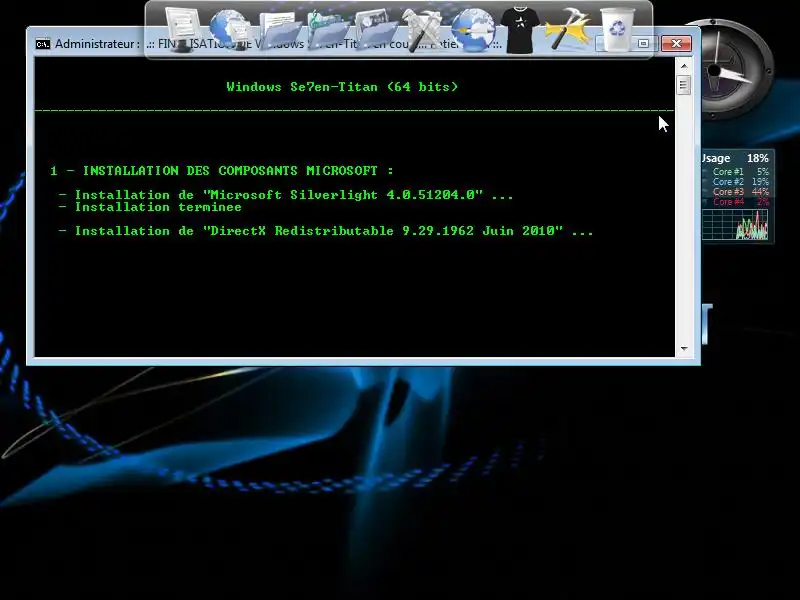Click the scroll down arrow of the console
The height and width of the screenshot is (600, 800).
click(x=684, y=349)
